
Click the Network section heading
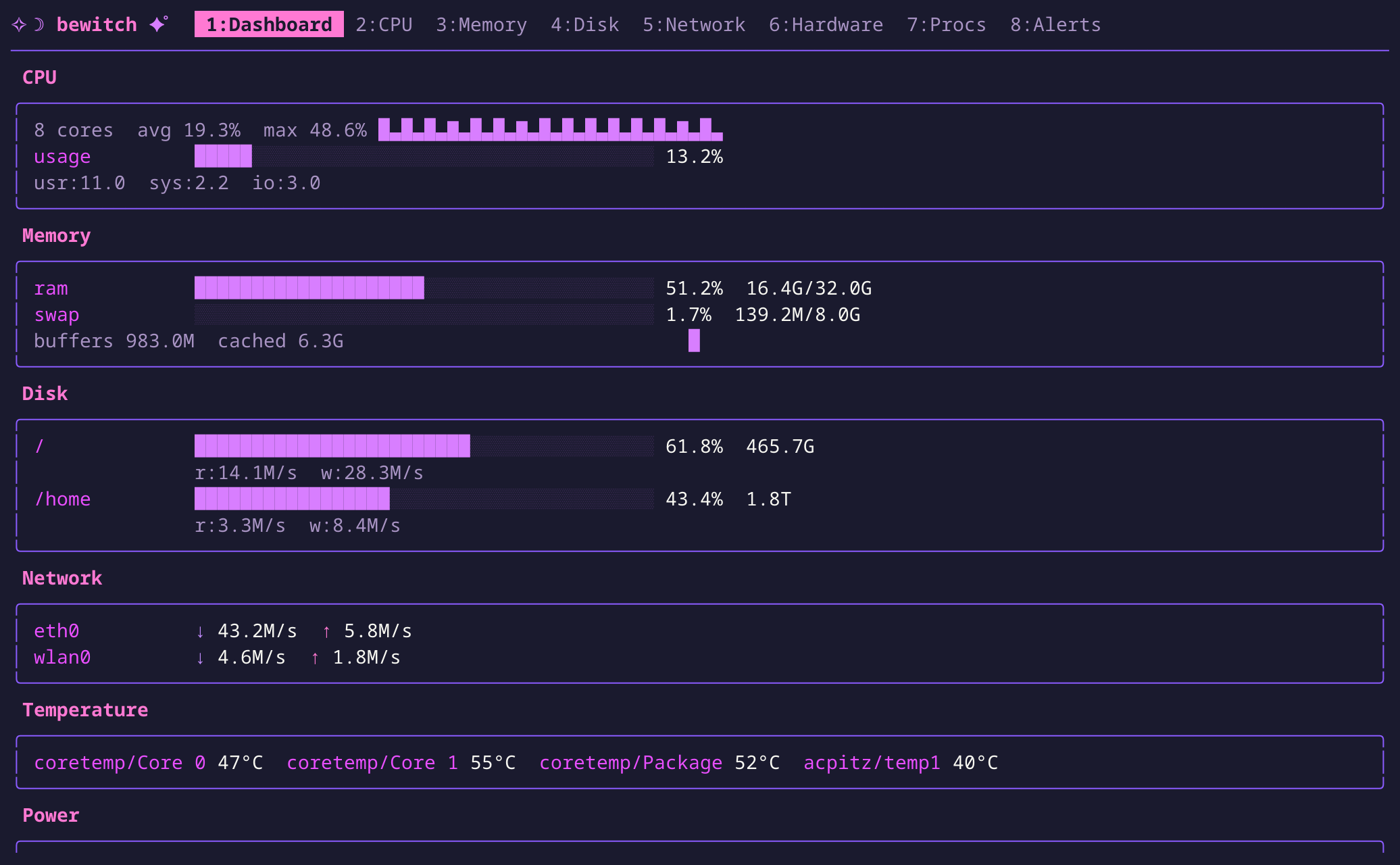coord(62,578)
